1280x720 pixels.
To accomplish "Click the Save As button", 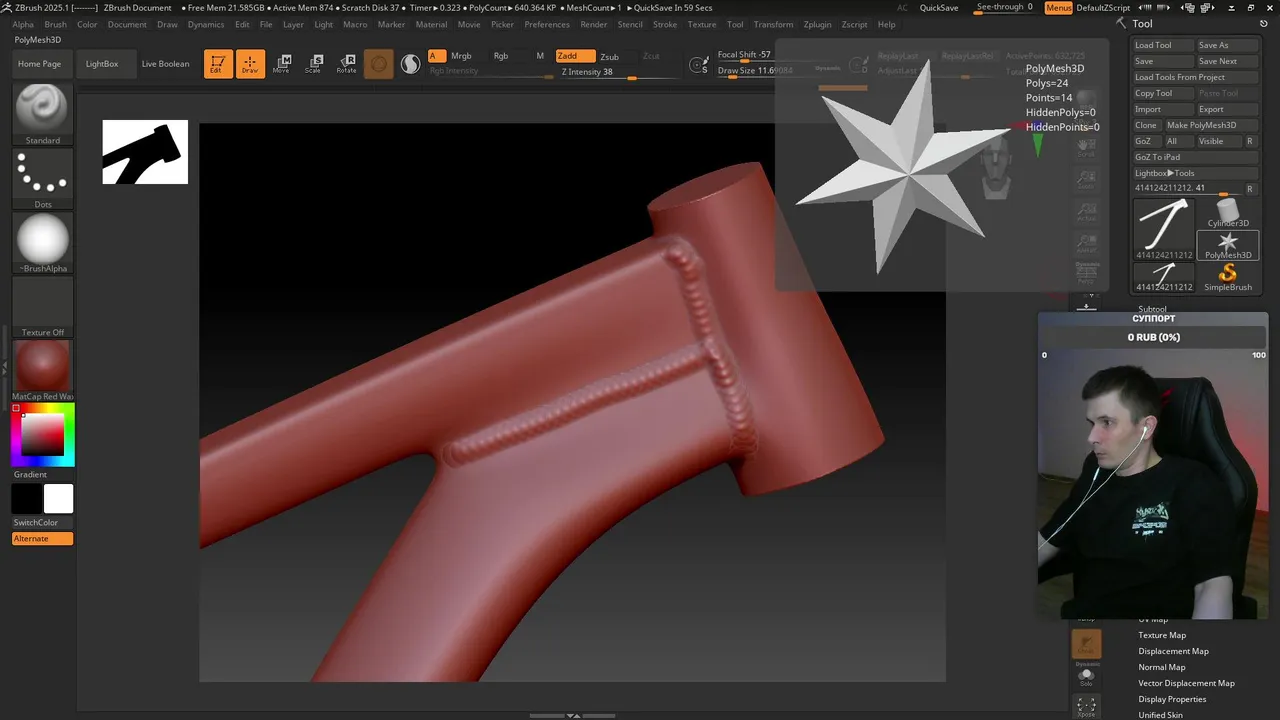I will pos(1227,45).
